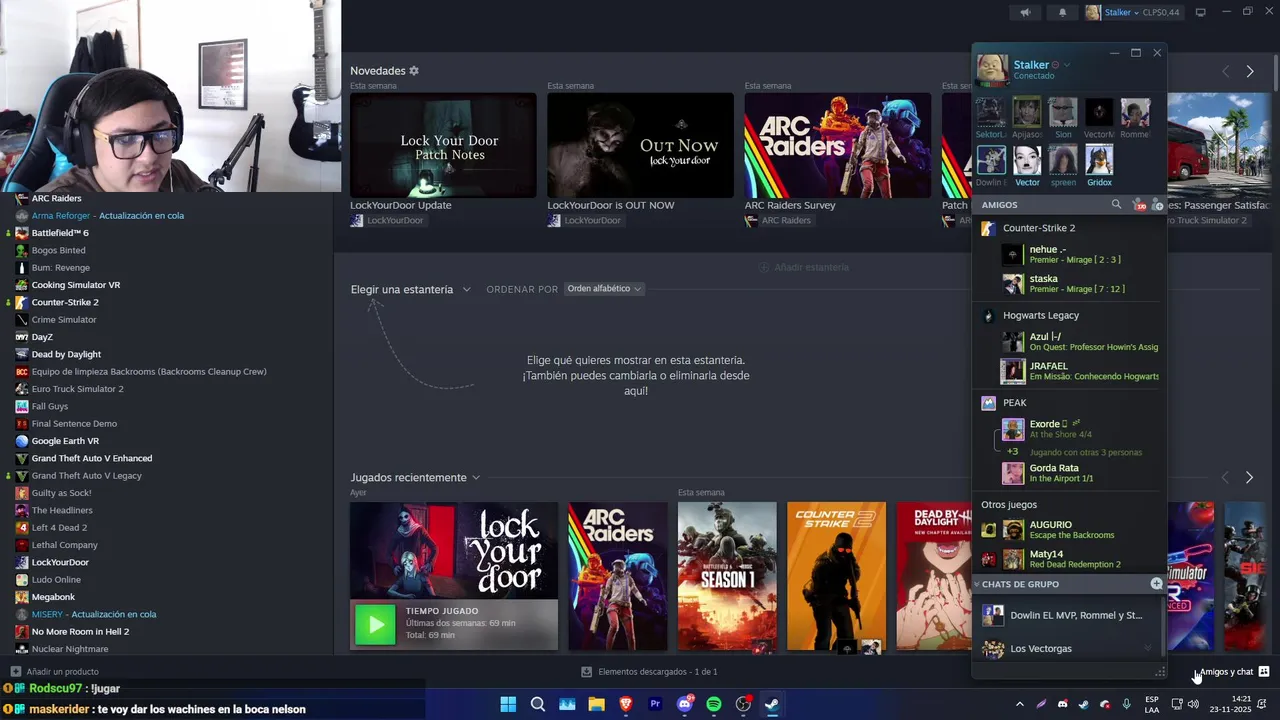Open File Explorer from the taskbar
Viewport: 1280px width, 720px height.
pyautogui.click(x=597, y=704)
